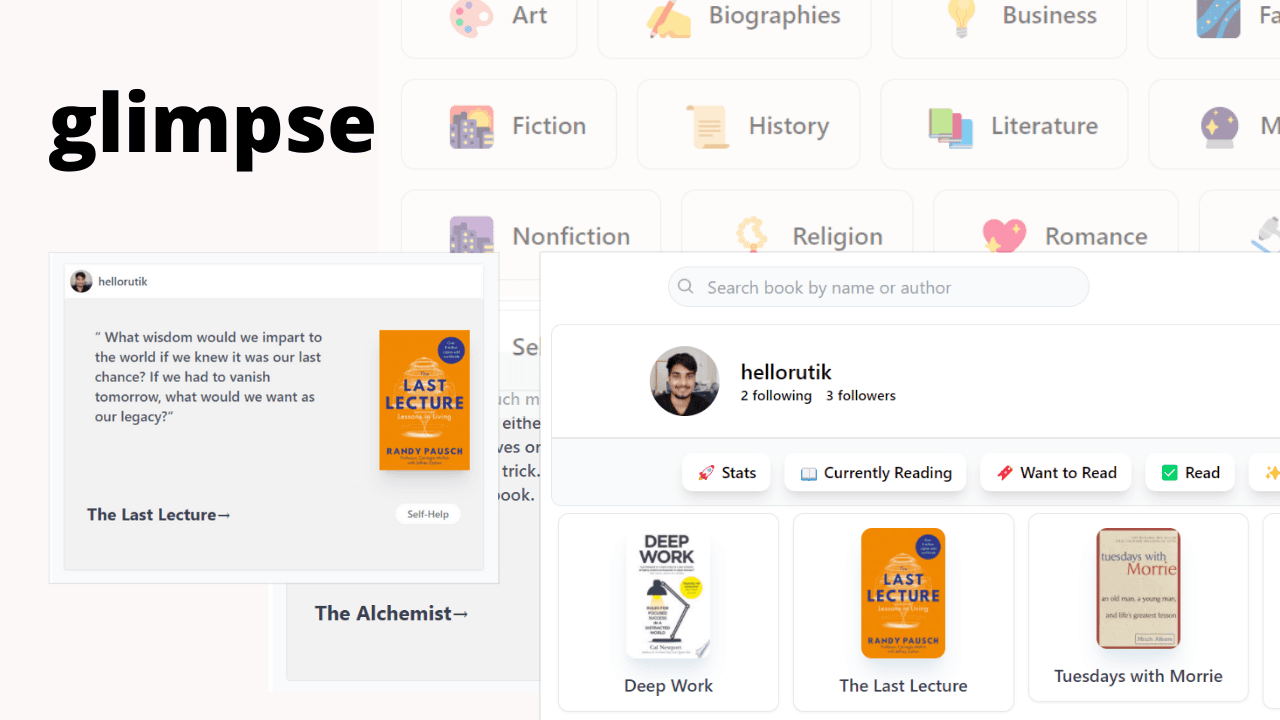
Task: Click the 3 followers link
Action: tap(860, 396)
